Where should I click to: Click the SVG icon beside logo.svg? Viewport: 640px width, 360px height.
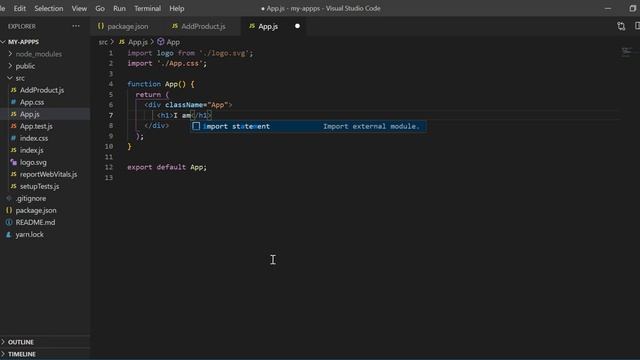point(13,162)
